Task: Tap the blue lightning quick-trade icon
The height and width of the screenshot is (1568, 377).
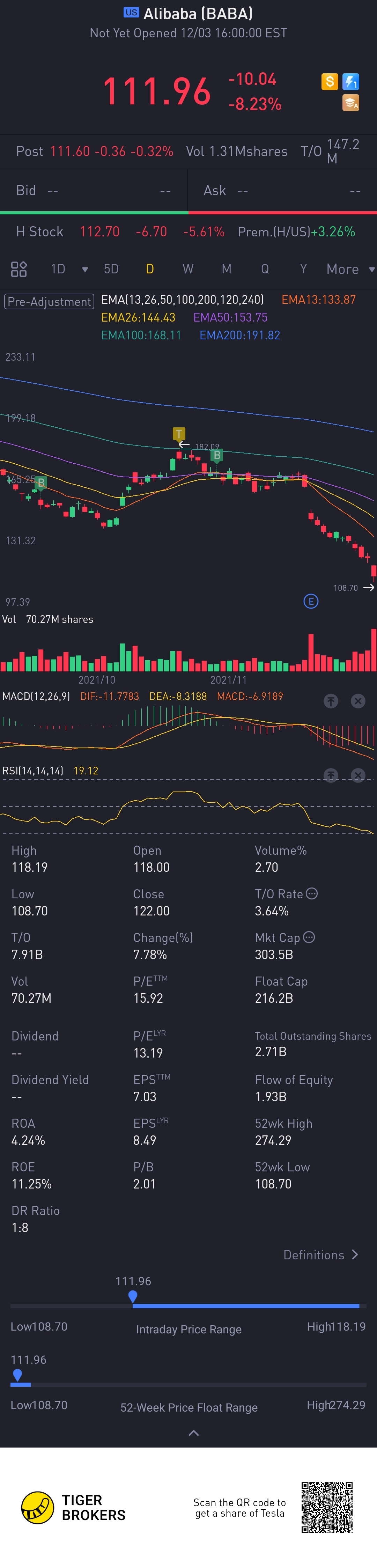Action: (x=351, y=82)
